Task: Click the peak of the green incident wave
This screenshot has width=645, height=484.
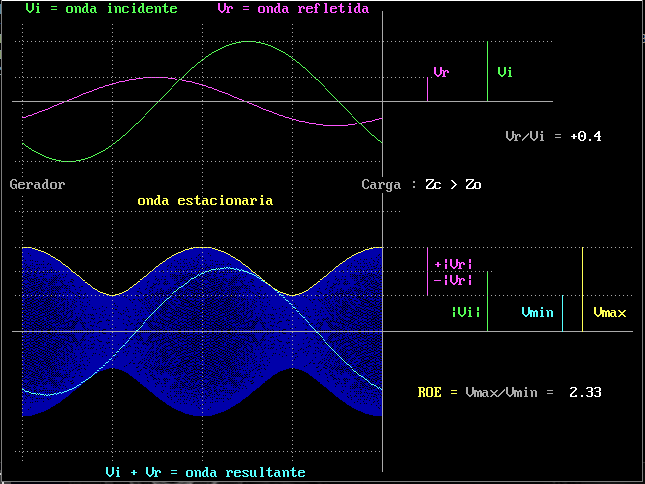Action: coord(248,42)
